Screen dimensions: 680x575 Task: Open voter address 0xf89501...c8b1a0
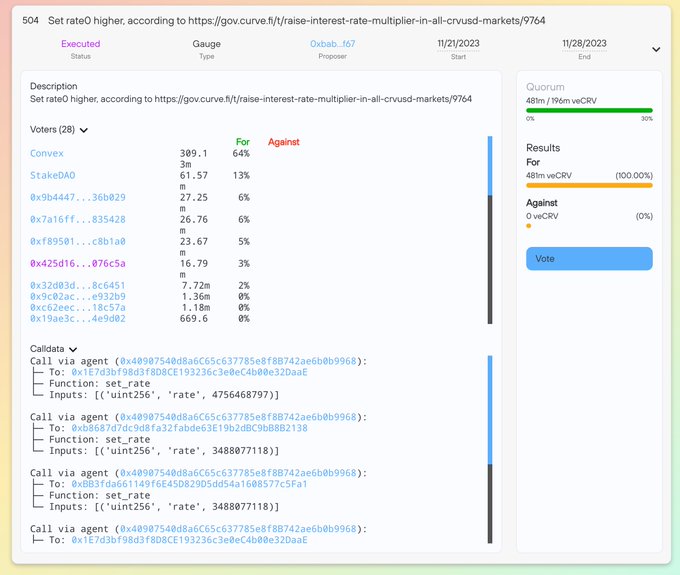[78, 242]
